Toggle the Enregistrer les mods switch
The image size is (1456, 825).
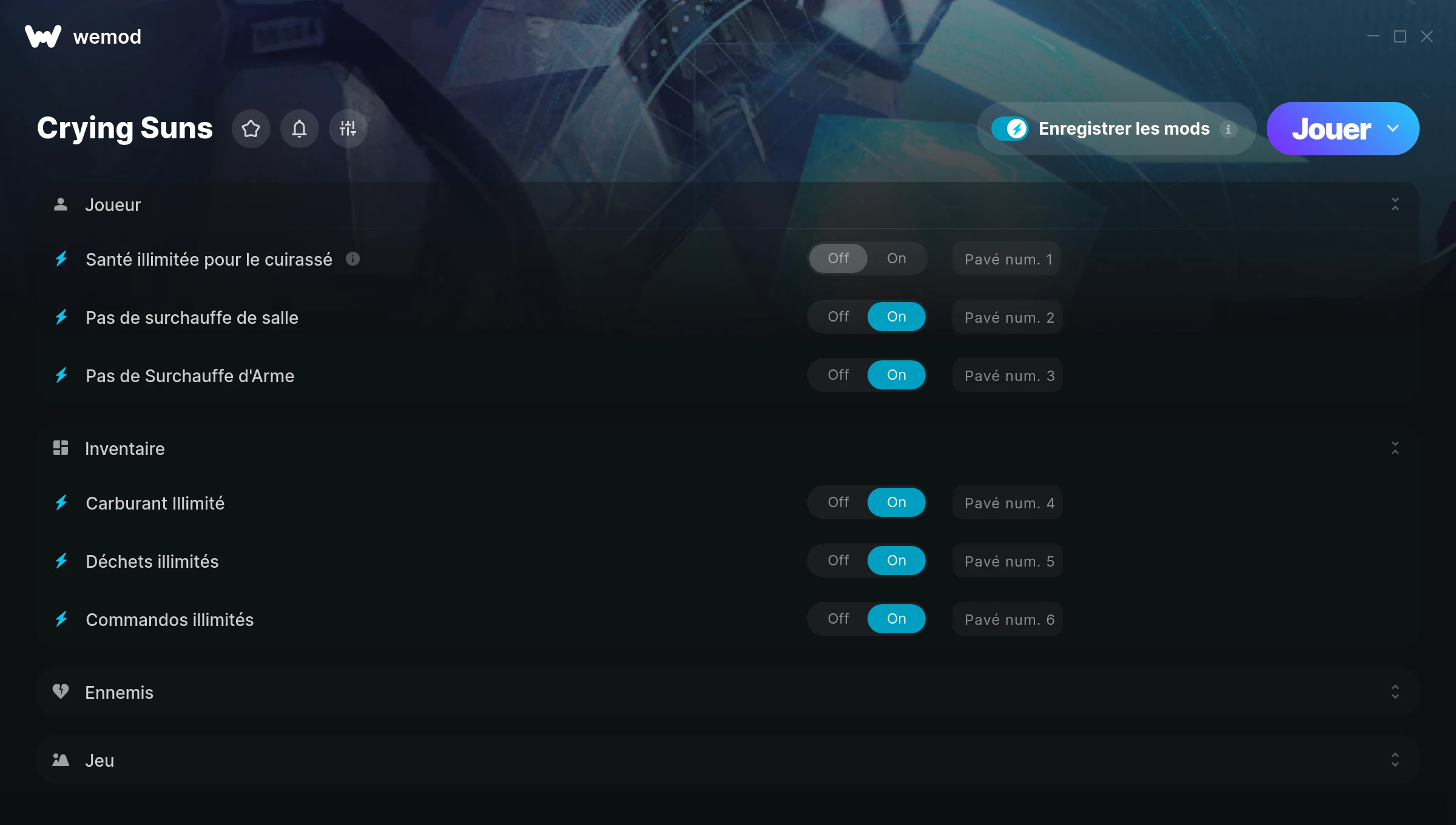[1009, 129]
